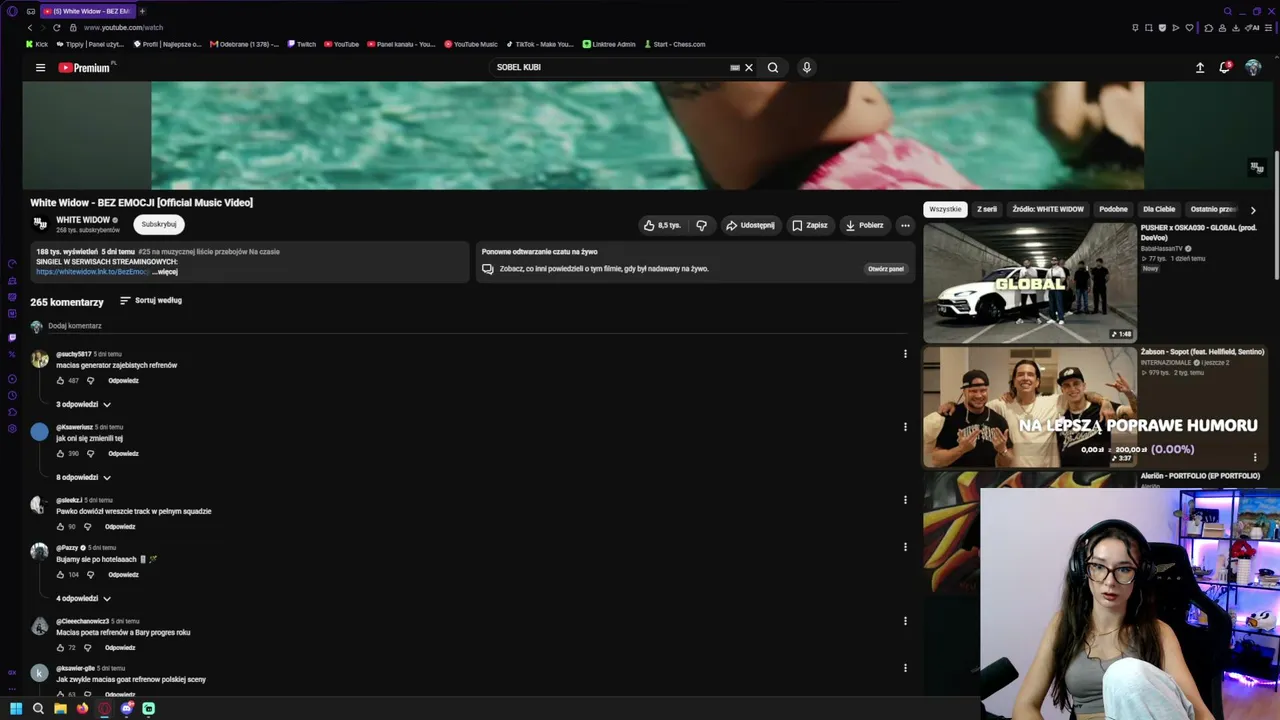1280x720 pixels.
Task: Clear the search query with the X
Action: pyautogui.click(x=748, y=68)
